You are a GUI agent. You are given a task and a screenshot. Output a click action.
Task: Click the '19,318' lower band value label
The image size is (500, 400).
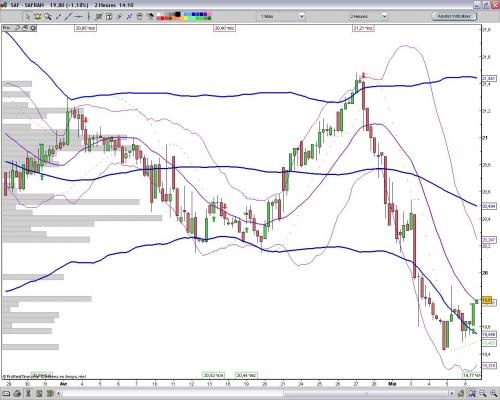click(489, 366)
